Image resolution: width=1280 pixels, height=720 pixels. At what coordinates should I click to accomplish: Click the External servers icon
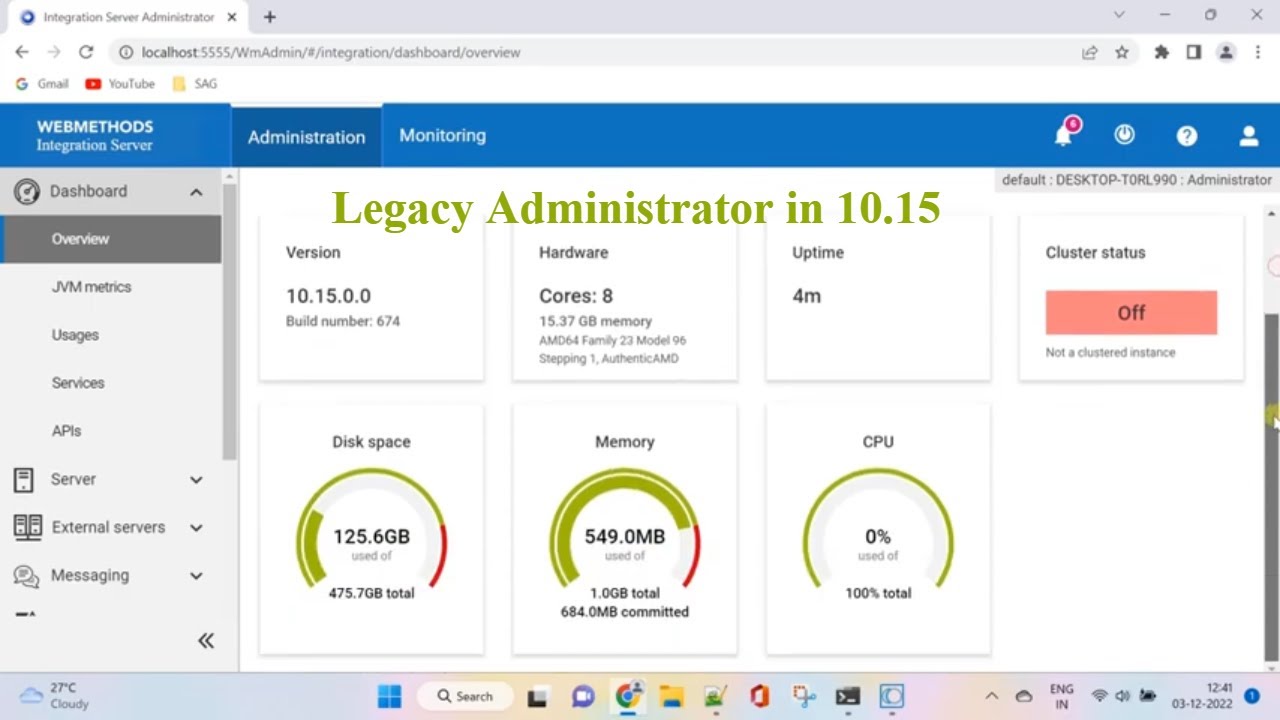tap(28, 527)
